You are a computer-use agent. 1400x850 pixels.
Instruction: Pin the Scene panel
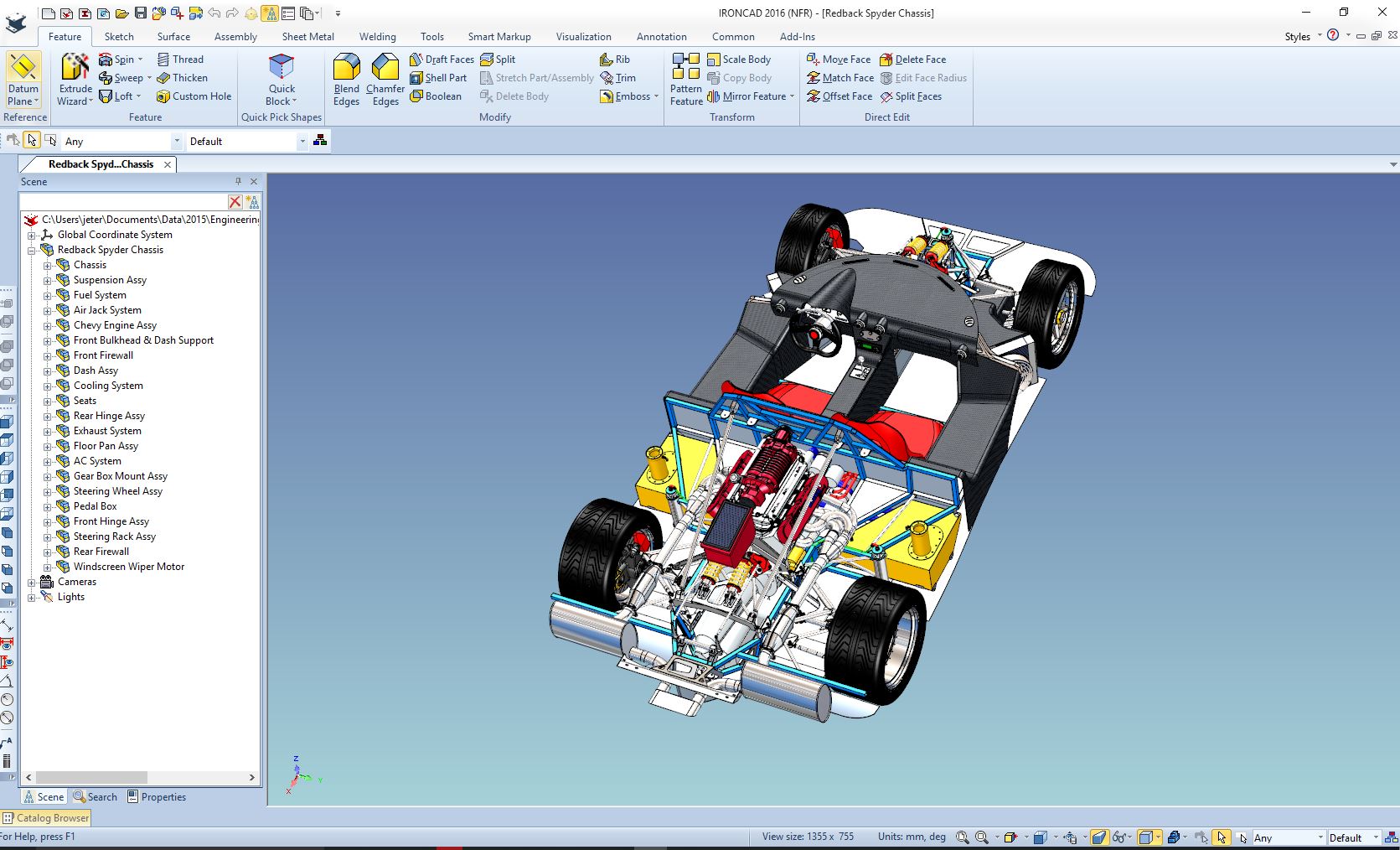pyautogui.click(x=238, y=181)
